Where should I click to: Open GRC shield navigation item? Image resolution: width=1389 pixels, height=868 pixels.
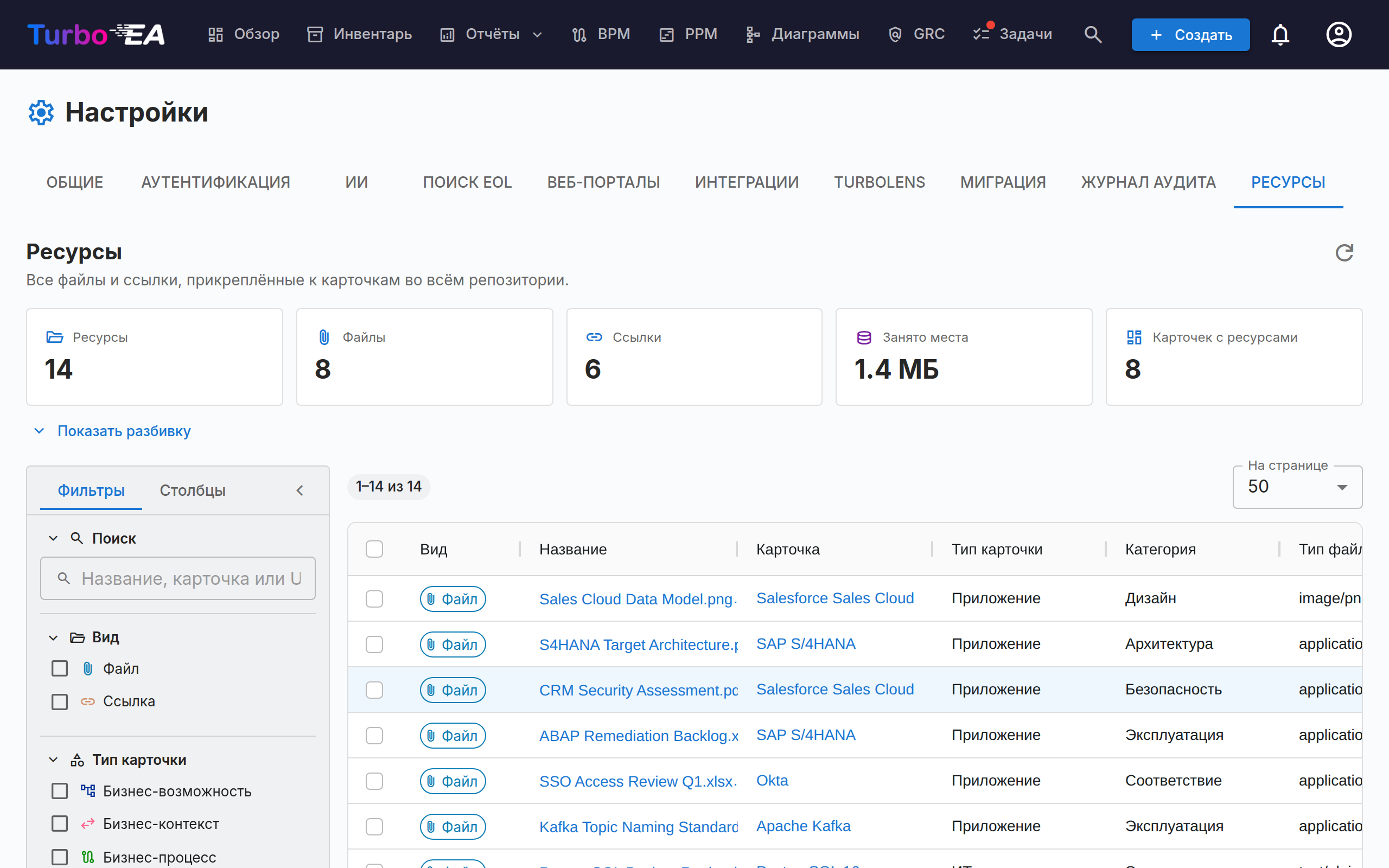tap(916, 34)
